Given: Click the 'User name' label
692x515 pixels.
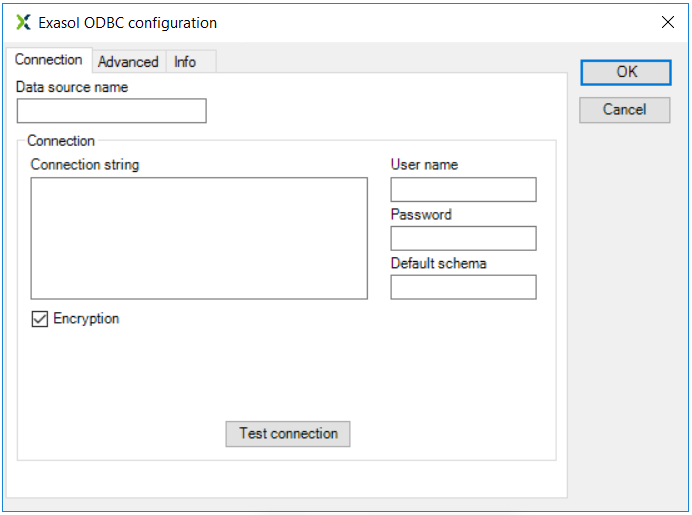Looking at the screenshot, I should (425, 165).
